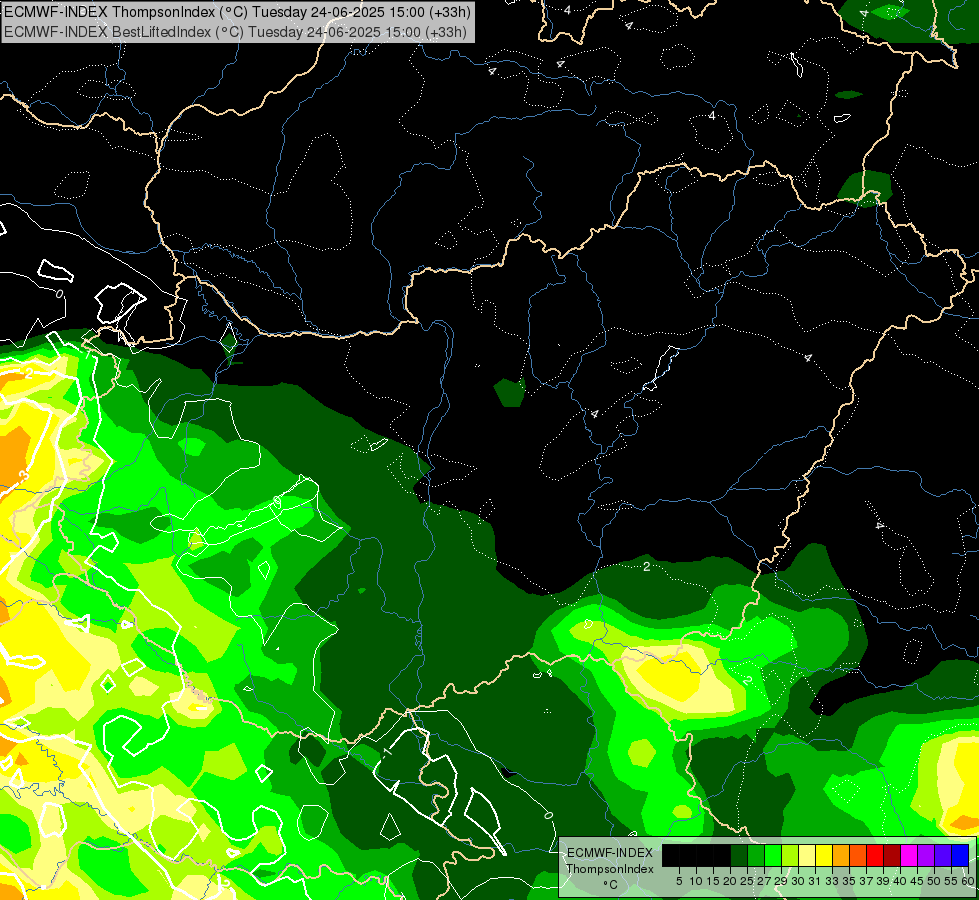Viewport: 979px width, 900px height.
Task: Click the legend scale value 35
Action: click(x=849, y=881)
